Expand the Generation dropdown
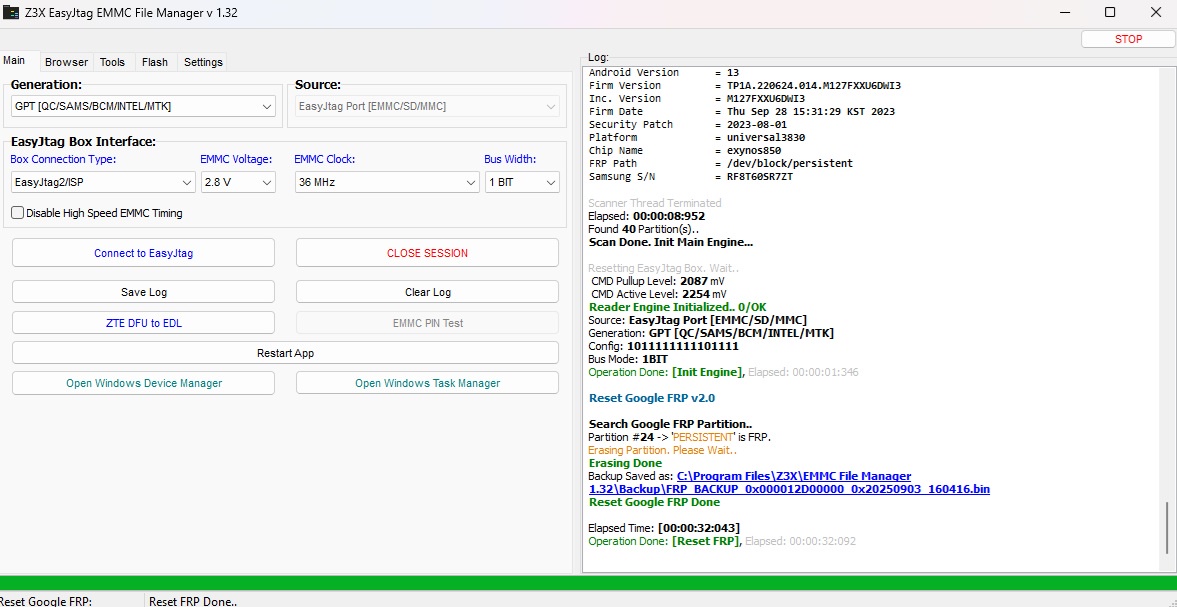The width and height of the screenshot is (1177, 607). click(267, 106)
